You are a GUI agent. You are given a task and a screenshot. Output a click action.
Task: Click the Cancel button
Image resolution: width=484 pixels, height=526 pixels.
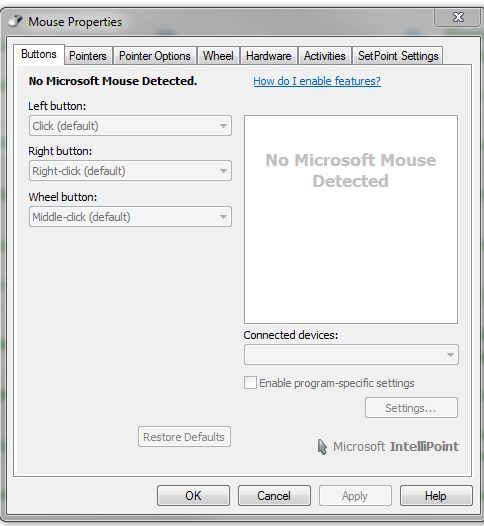(x=274, y=495)
